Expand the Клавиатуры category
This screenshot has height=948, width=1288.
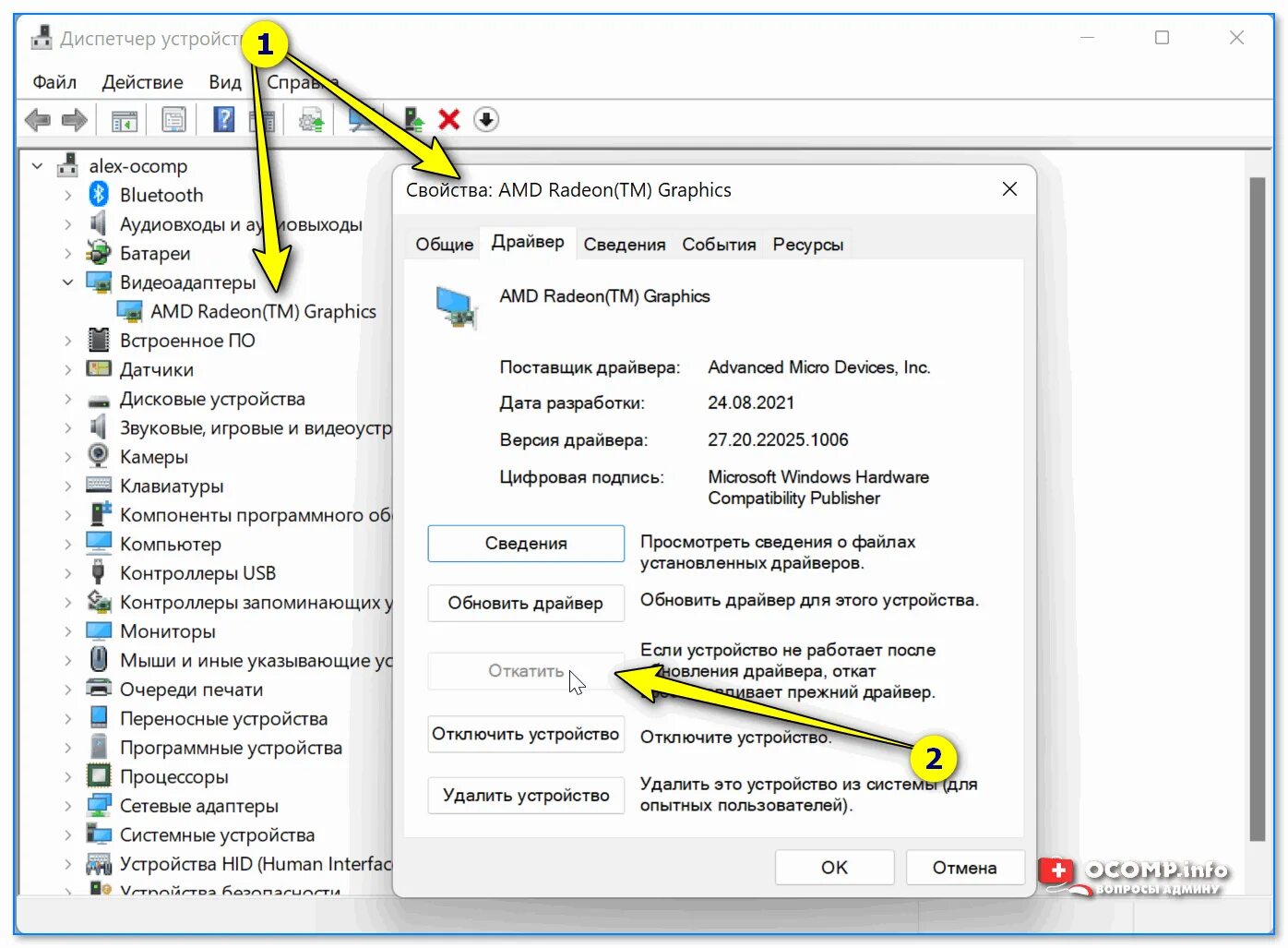(x=67, y=486)
